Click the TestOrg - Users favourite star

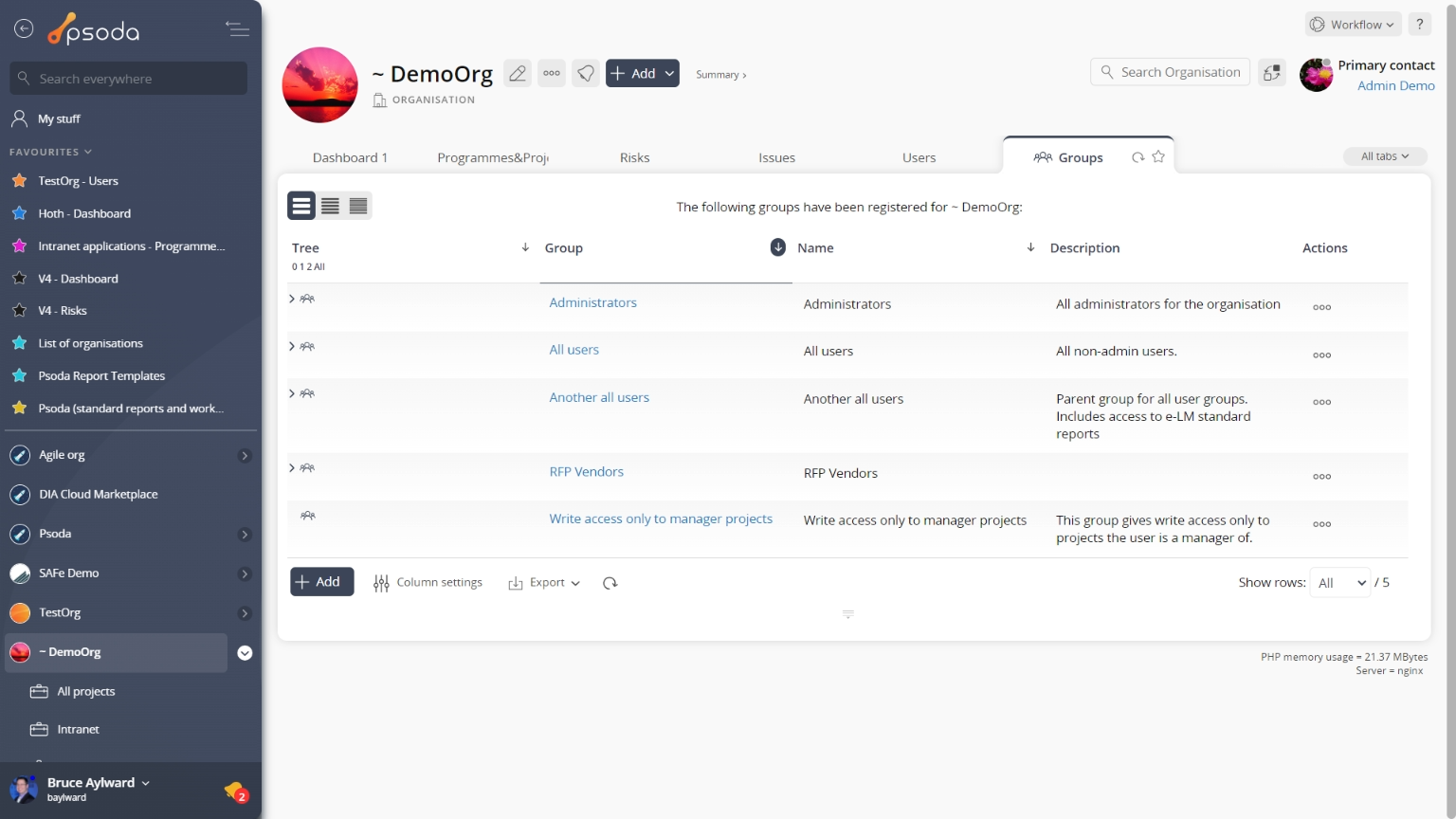[x=19, y=180]
